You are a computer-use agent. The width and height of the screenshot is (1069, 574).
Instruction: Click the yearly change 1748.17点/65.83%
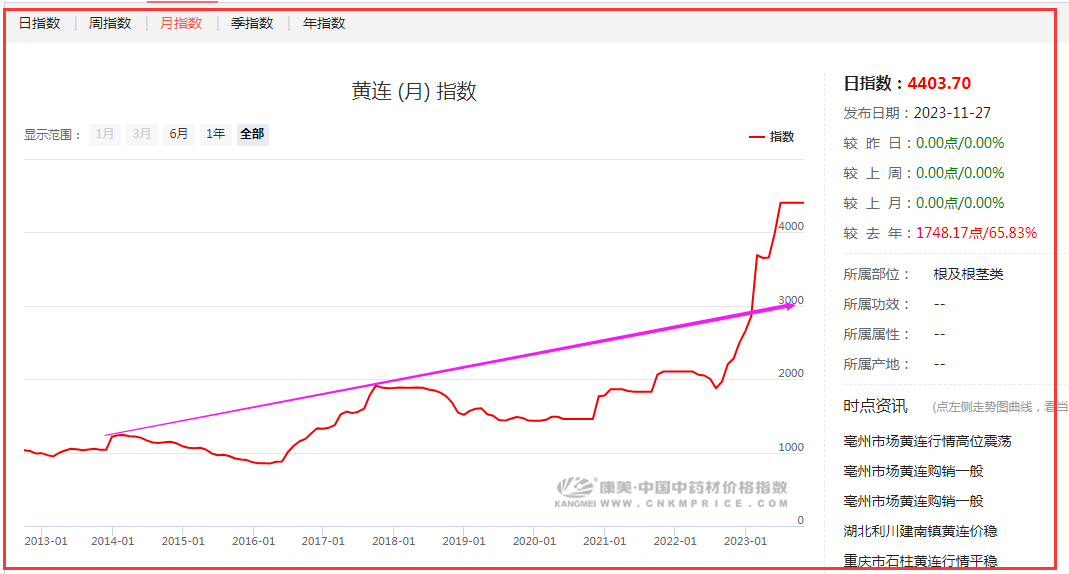976,233
